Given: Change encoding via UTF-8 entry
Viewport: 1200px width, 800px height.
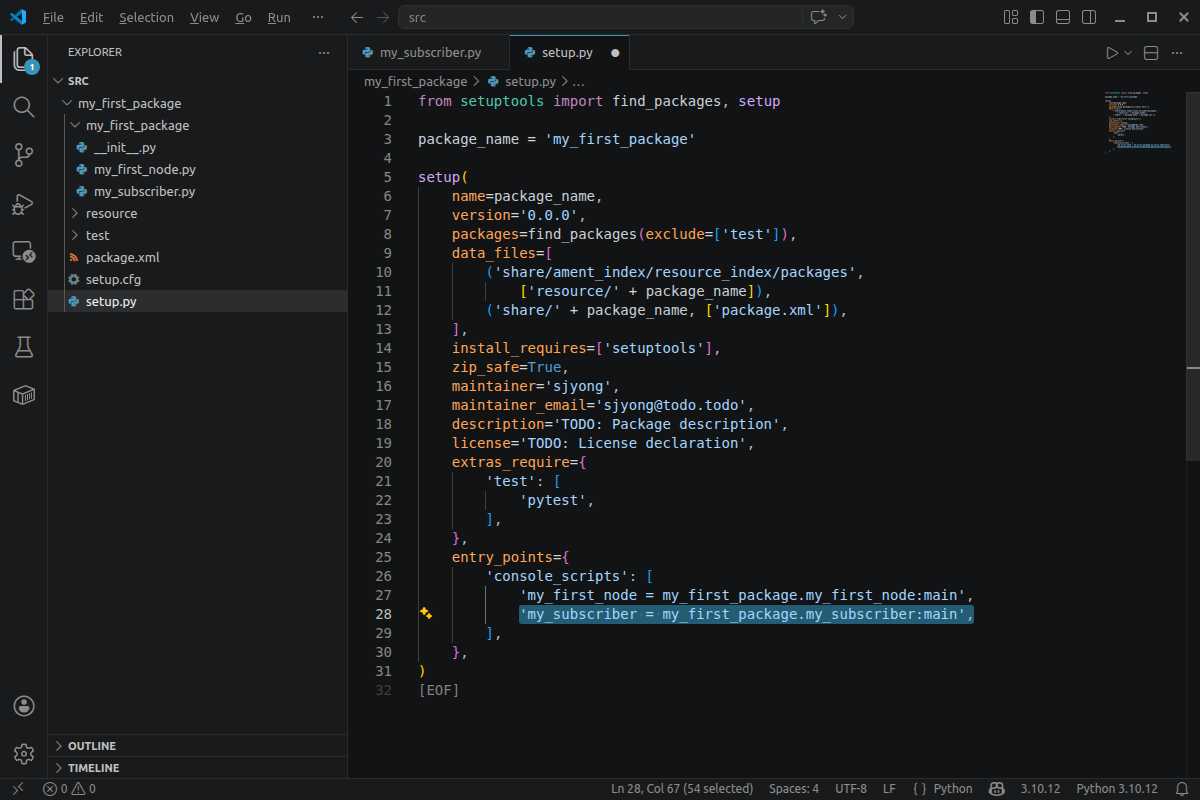Looking at the screenshot, I should (851, 788).
